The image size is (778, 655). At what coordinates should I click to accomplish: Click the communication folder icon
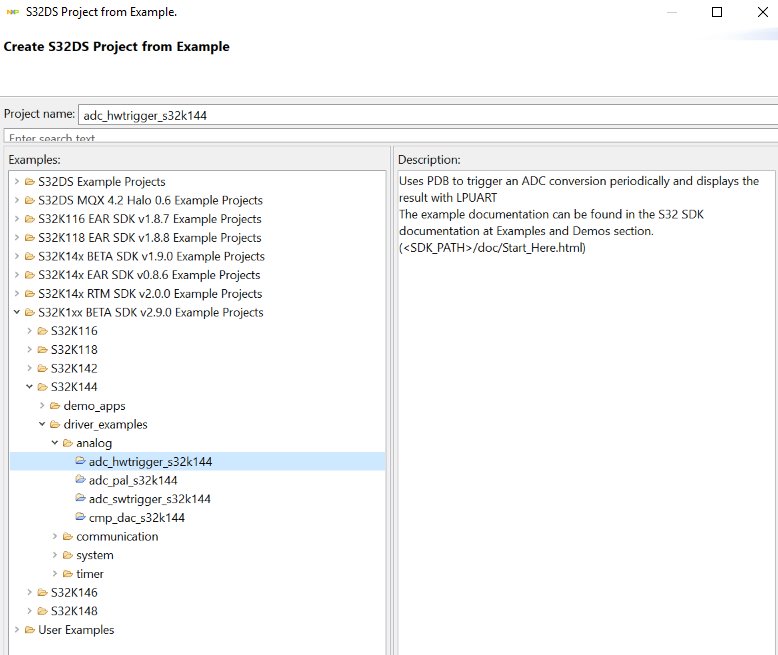click(x=68, y=536)
